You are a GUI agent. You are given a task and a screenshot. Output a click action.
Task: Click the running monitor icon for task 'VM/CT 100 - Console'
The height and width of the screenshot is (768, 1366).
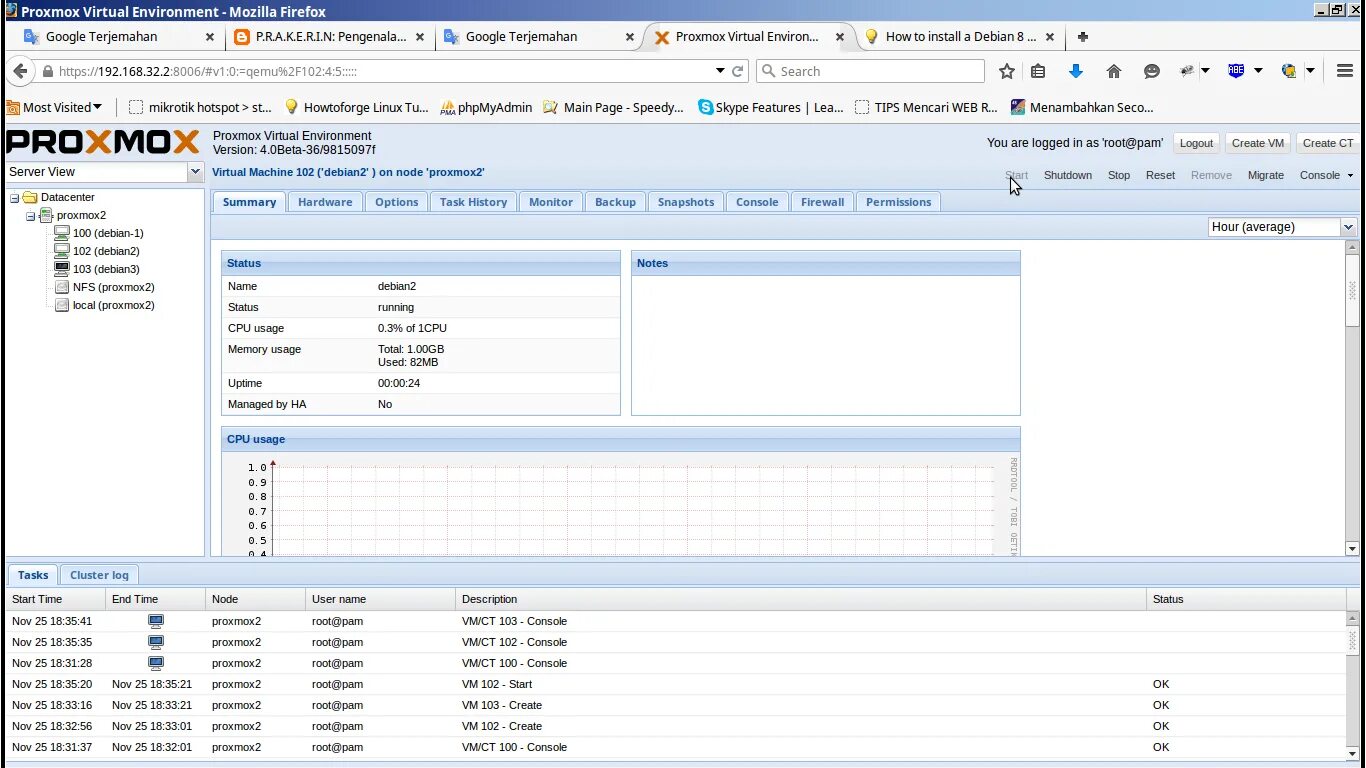click(x=155, y=663)
